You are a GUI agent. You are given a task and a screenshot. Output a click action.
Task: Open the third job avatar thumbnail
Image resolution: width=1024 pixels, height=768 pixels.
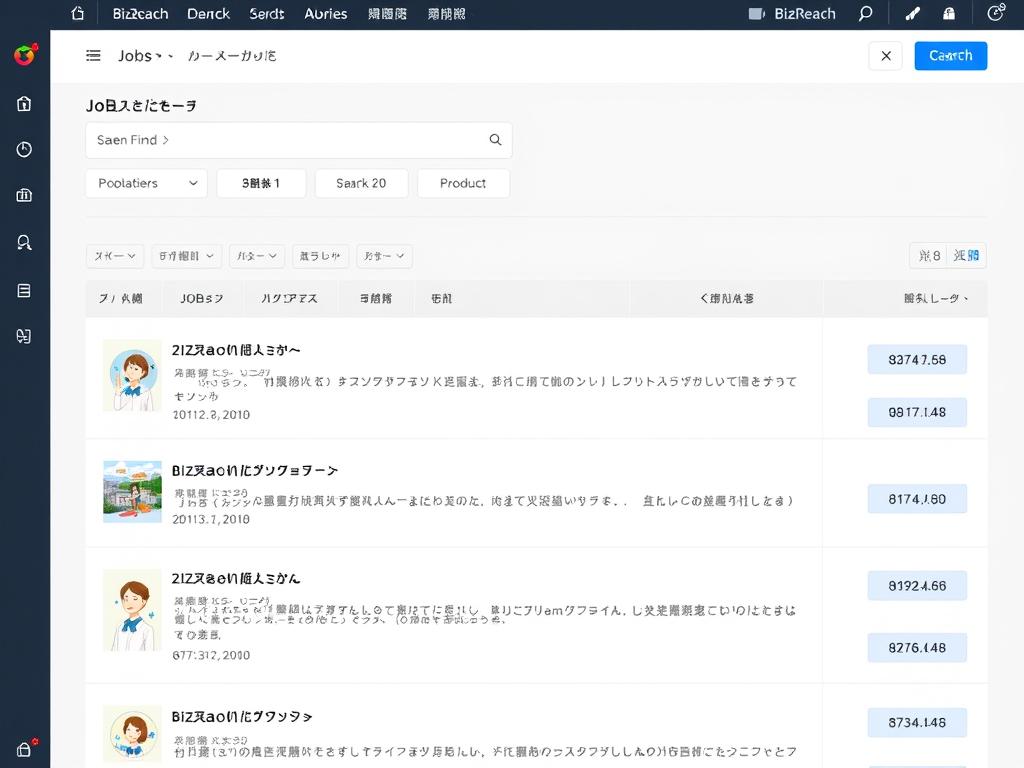click(x=133, y=610)
